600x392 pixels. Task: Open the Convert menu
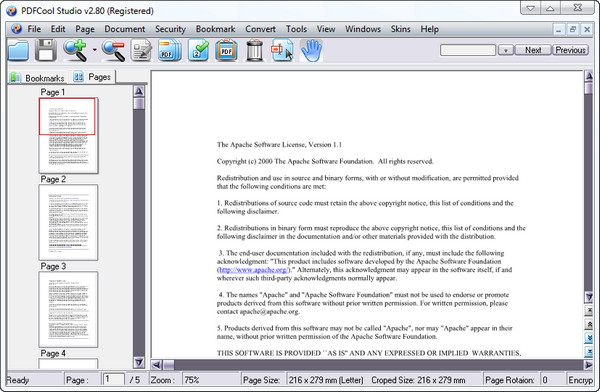[x=260, y=29]
